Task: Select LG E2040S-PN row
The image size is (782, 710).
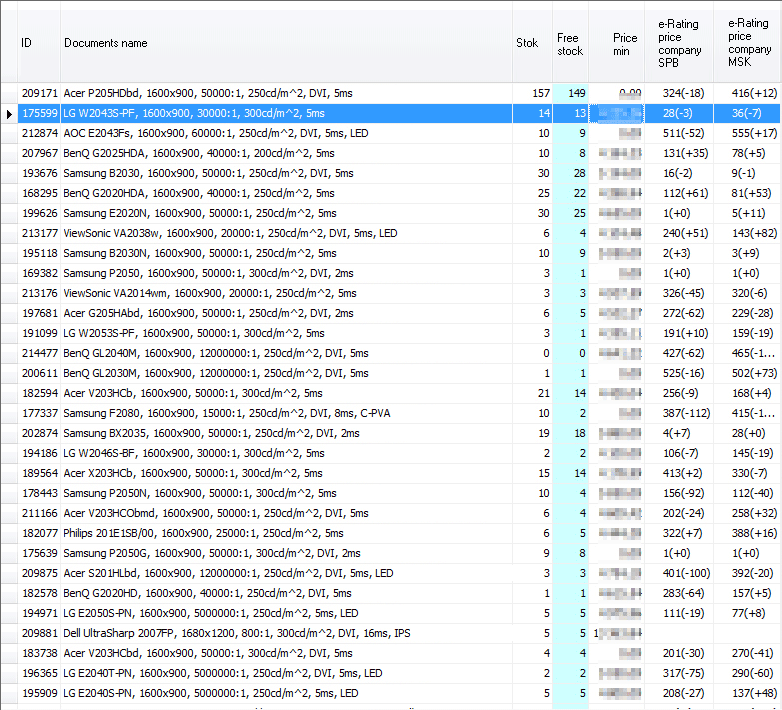Action: click(286, 693)
